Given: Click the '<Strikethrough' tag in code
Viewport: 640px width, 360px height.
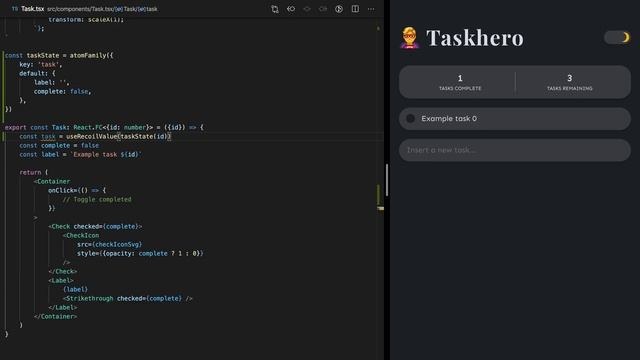Looking at the screenshot, I should pos(88,298).
